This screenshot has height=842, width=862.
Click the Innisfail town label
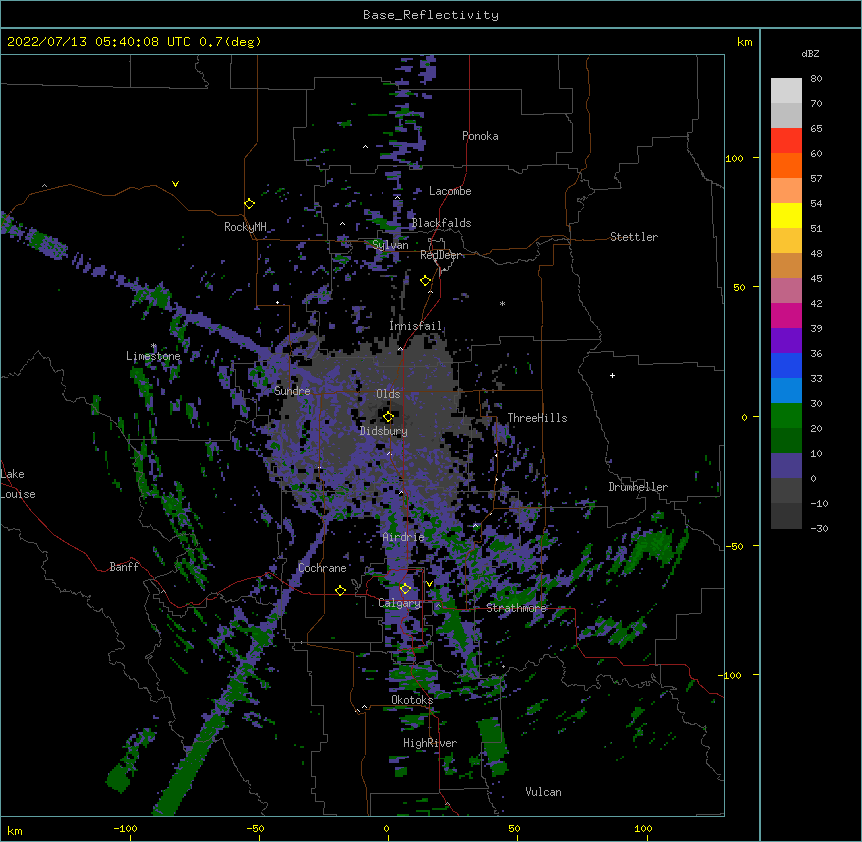pyautogui.click(x=416, y=326)
